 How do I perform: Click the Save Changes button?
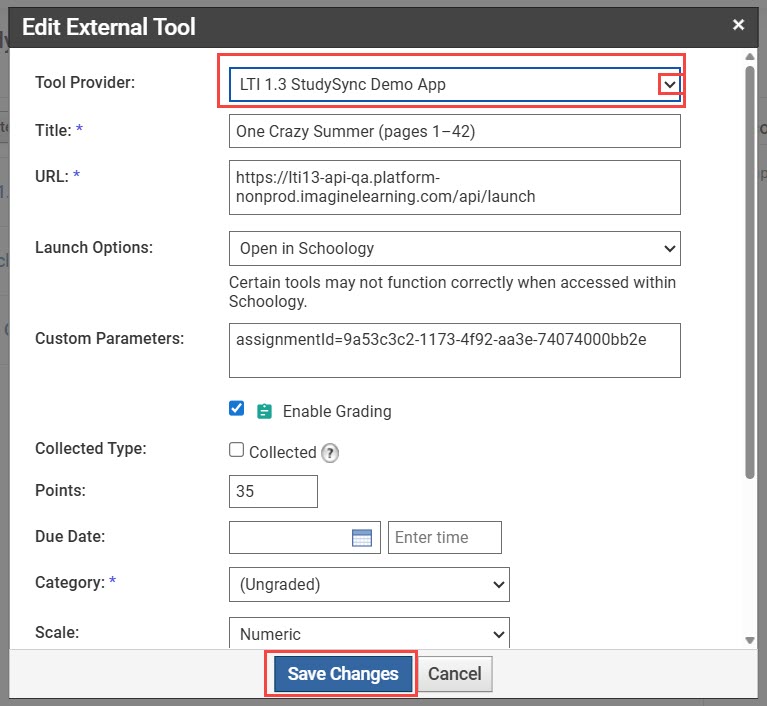pyautogui.click(x=342, y=674)
